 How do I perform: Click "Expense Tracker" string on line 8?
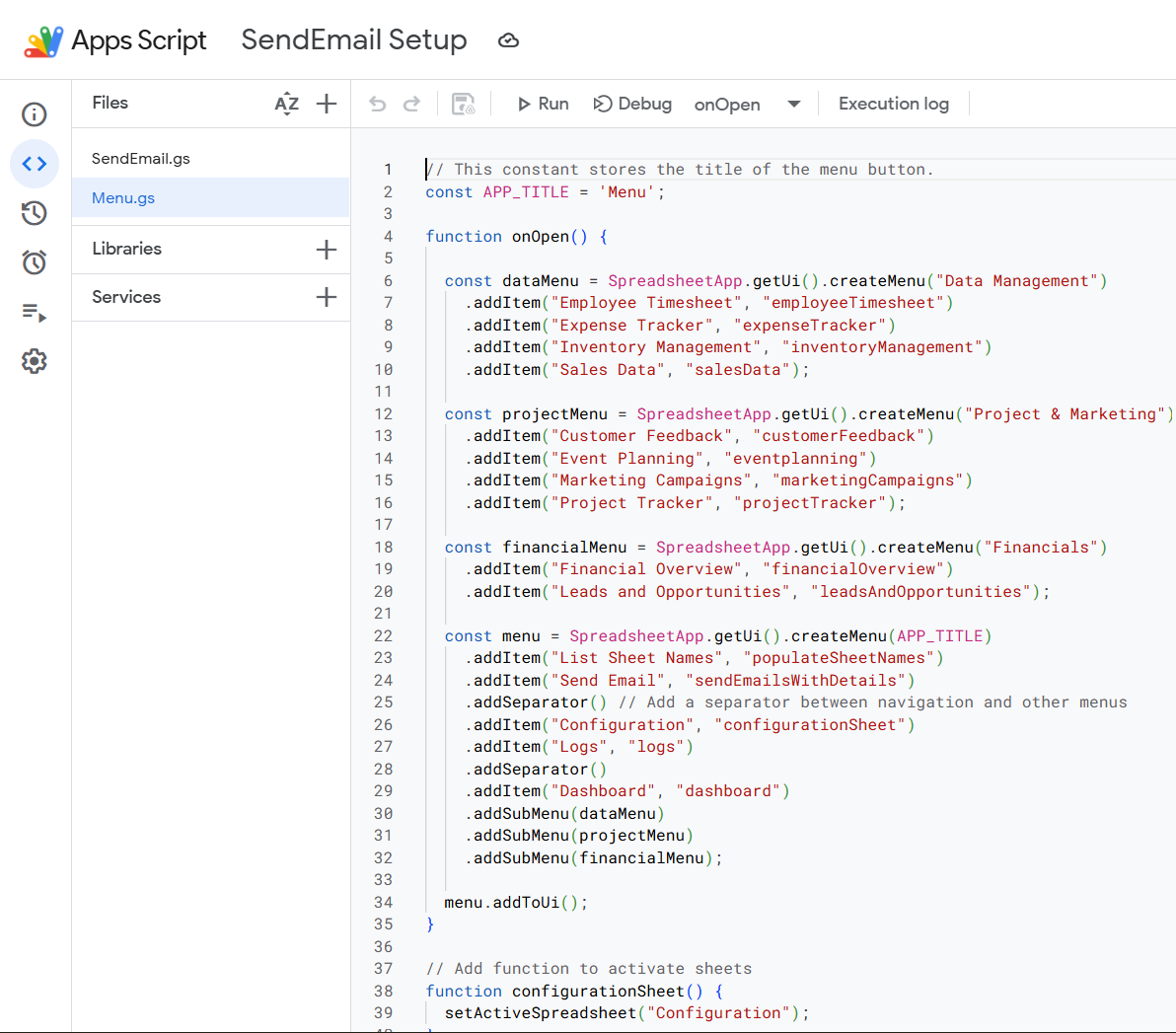(x=632, y=326)
